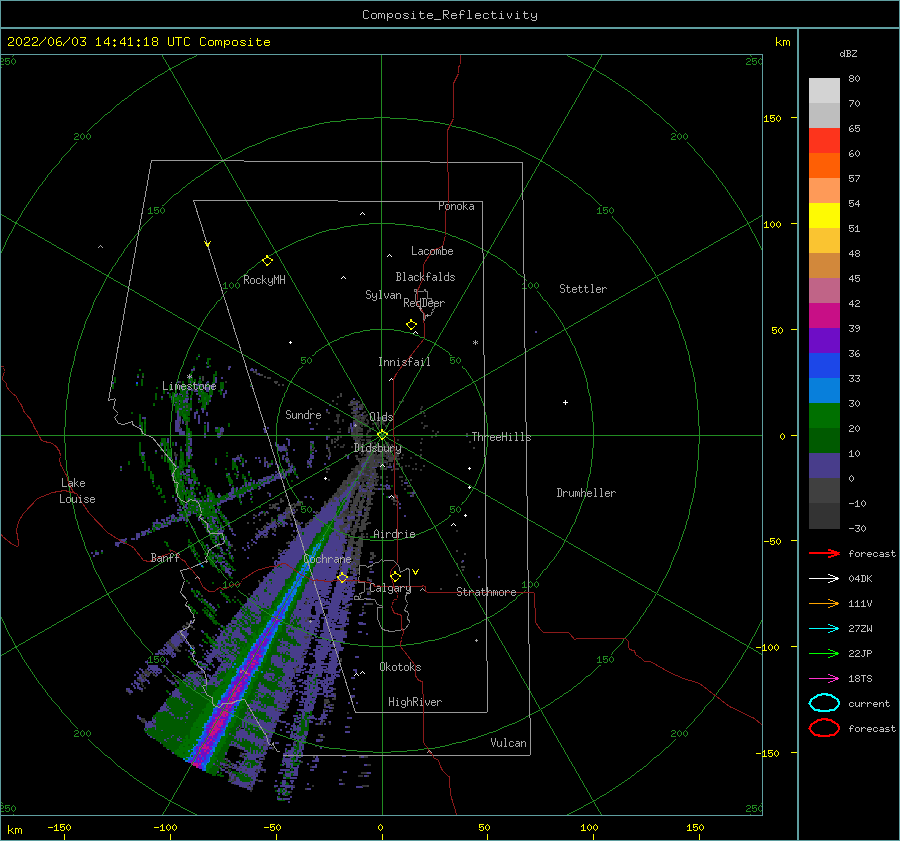Viewport: 900px width, 841px height.
Task: Select the orange 111V arrow legend icon
Action: [x=824, y=603]
